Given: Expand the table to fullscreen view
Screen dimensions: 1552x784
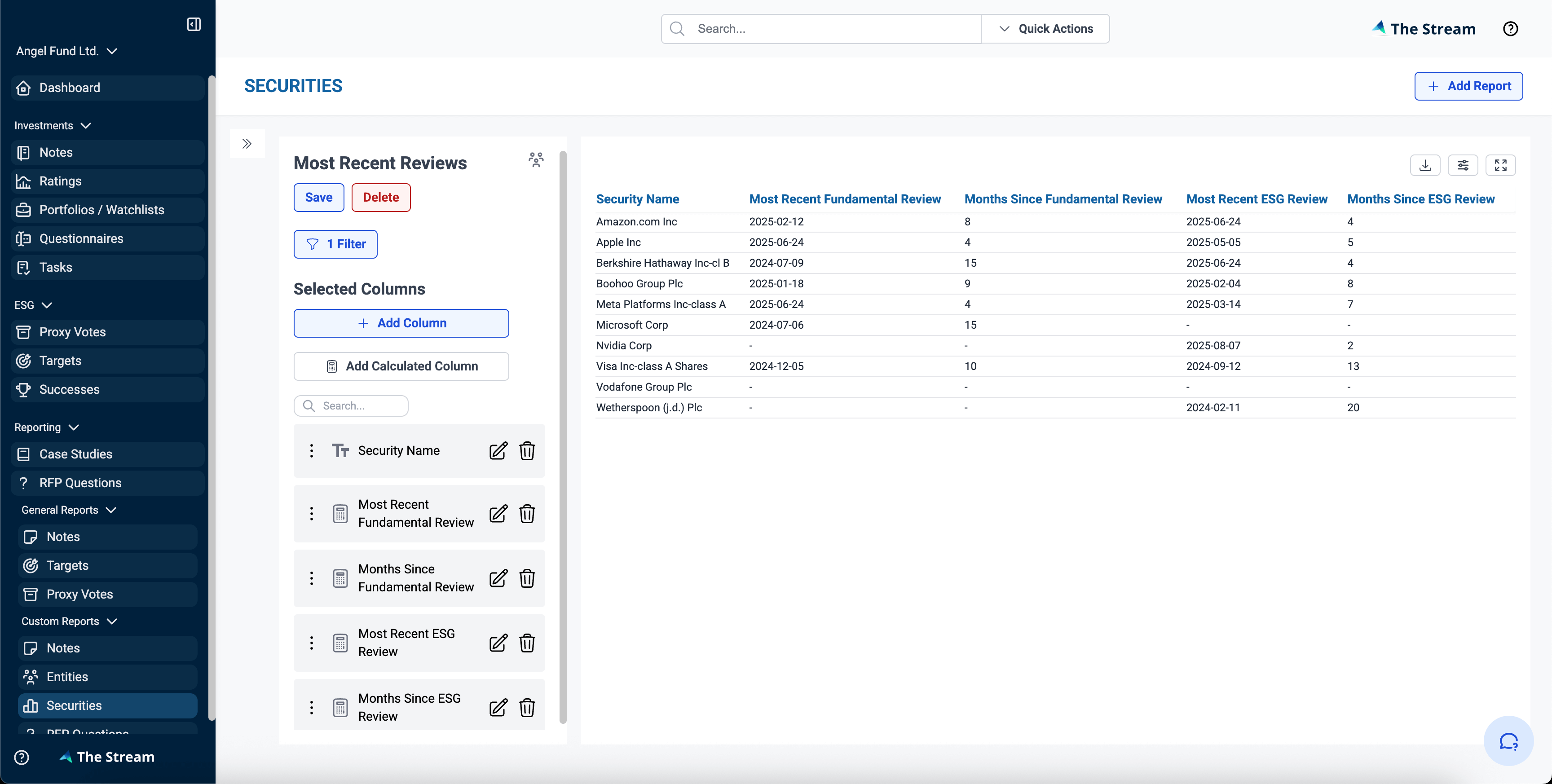Looking at the screenshot, I should 1501,164.
